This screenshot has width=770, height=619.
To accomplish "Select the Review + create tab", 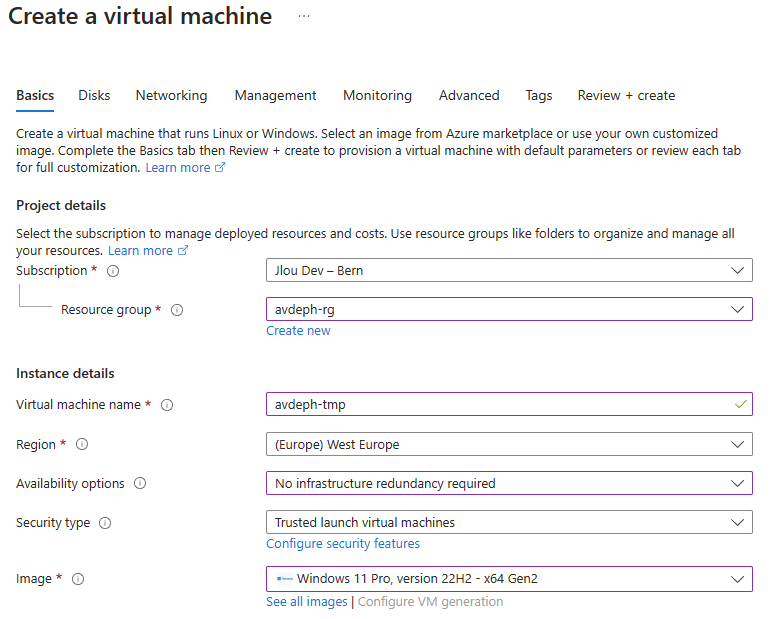I will coord(626,95).
